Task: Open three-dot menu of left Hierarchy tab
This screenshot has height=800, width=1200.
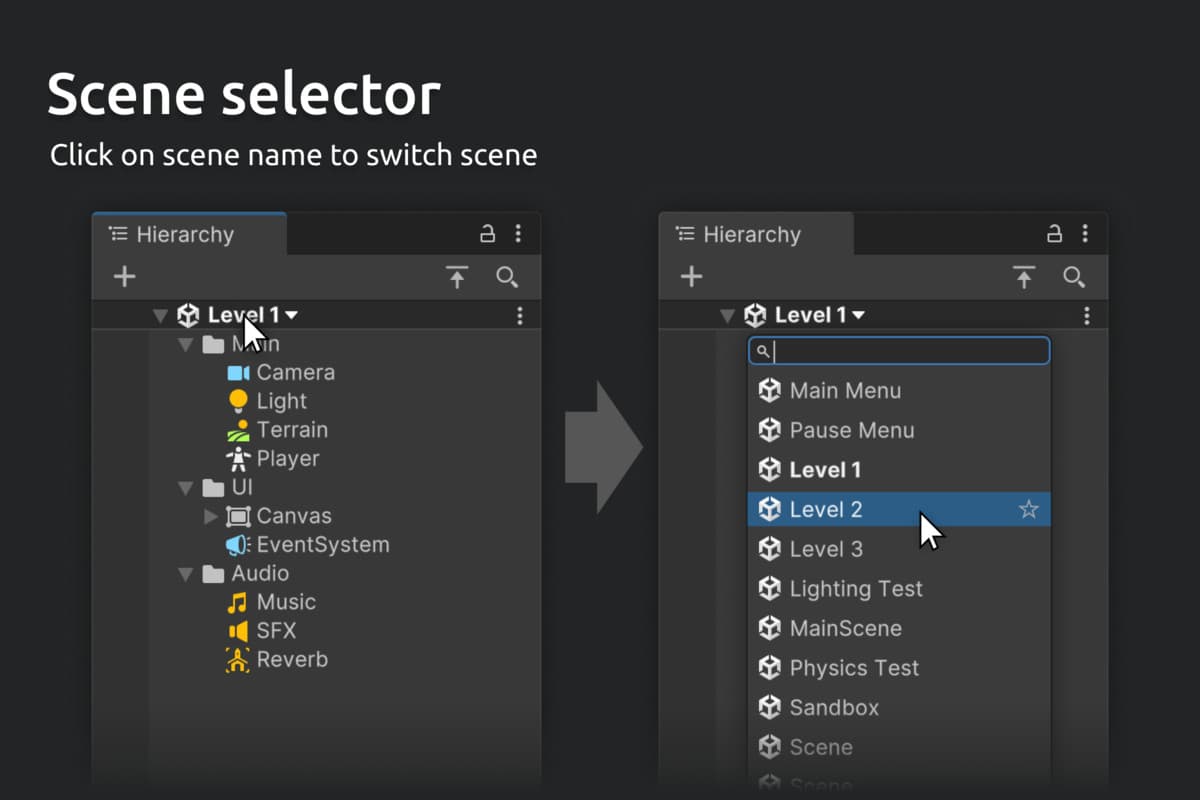Action: (518, 234)
